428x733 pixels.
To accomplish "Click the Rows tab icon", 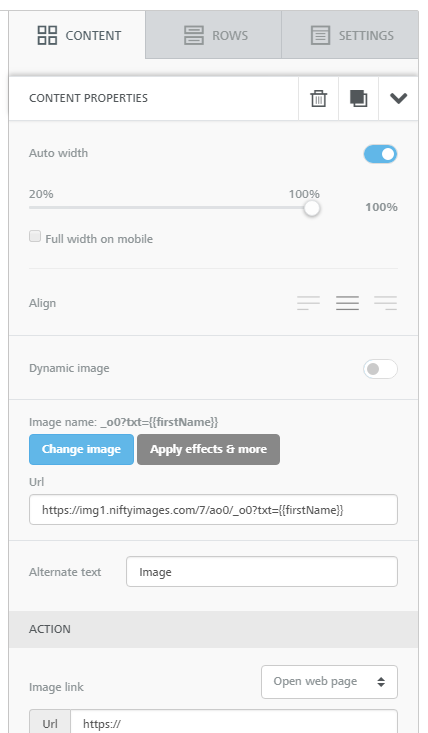I will point(194,36).
